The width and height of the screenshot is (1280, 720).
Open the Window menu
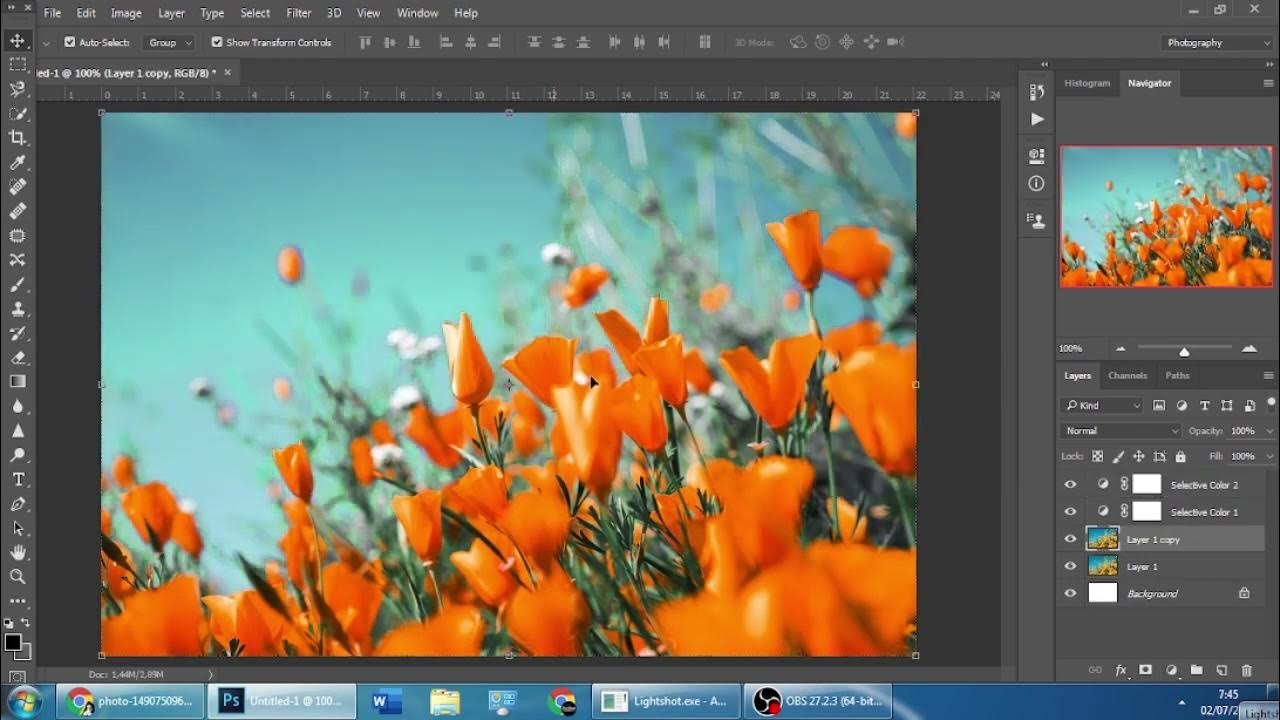(x=417, y=13)
